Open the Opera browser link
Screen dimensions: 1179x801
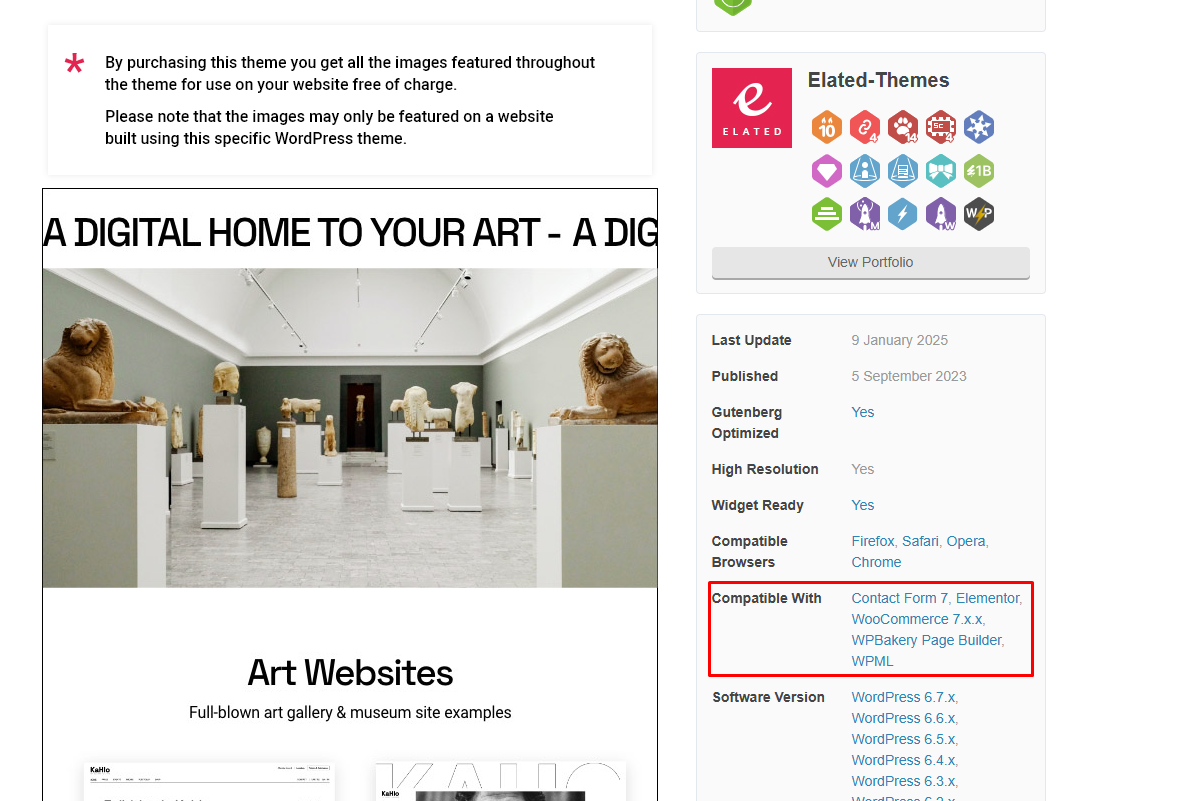pyautogui.click(x=965, y=542)
